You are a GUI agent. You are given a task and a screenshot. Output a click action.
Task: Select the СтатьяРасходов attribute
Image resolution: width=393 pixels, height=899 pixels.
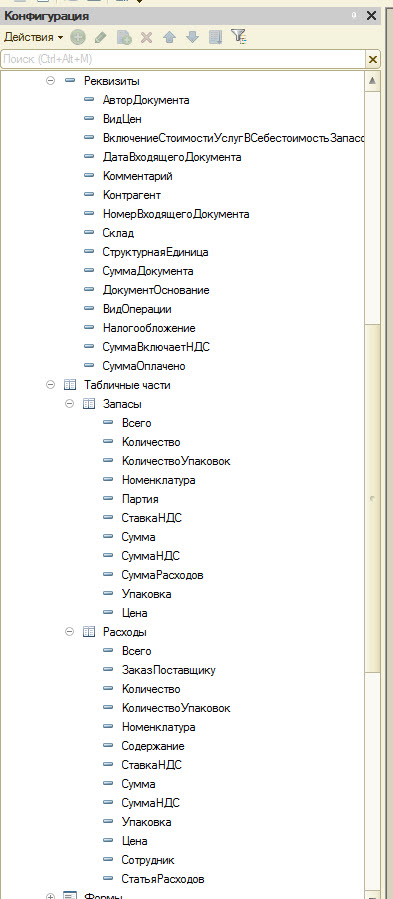163,879
